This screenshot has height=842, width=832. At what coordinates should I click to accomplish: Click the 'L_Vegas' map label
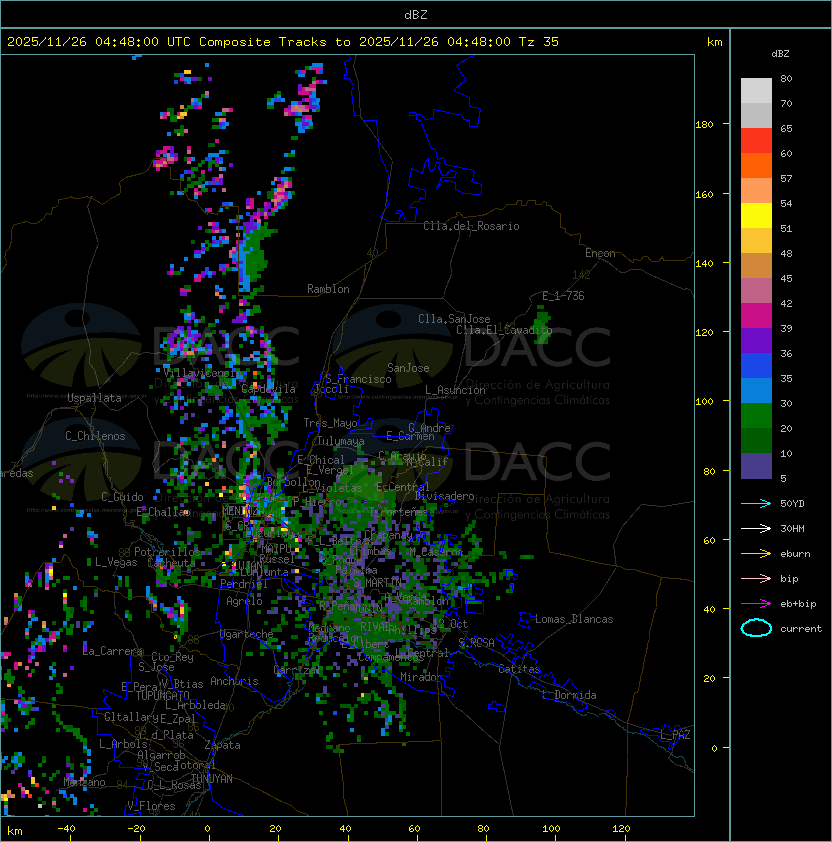pyautogui.click(x=116, y=562)
